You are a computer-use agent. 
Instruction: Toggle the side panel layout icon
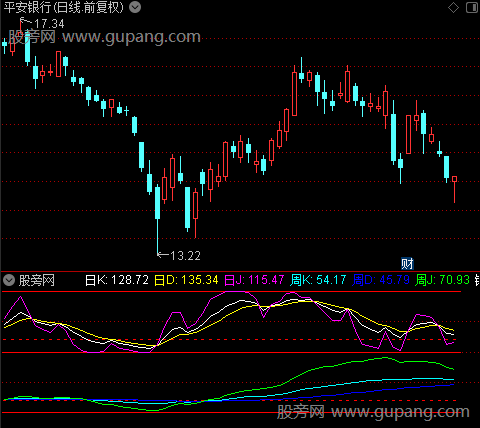point(472,7)
